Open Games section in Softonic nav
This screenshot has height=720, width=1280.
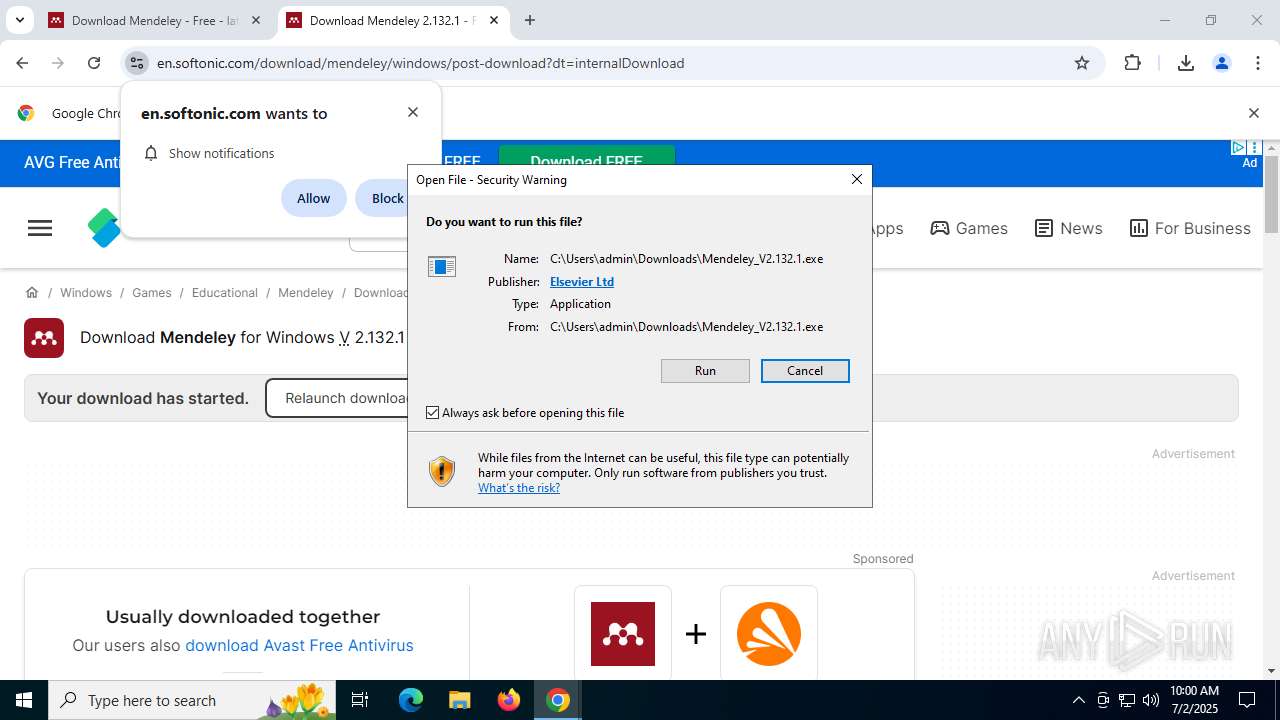click(x=969, y=228)
